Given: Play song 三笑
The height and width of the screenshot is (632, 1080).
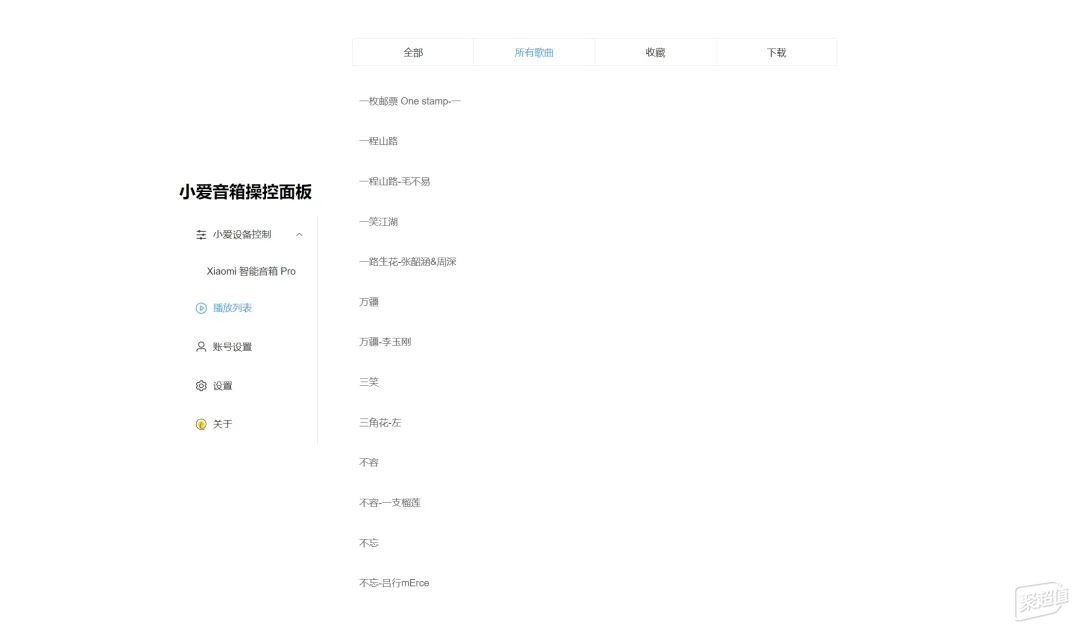Looking at the screenshot, I should pyautogui.click(x=368, y=382).
